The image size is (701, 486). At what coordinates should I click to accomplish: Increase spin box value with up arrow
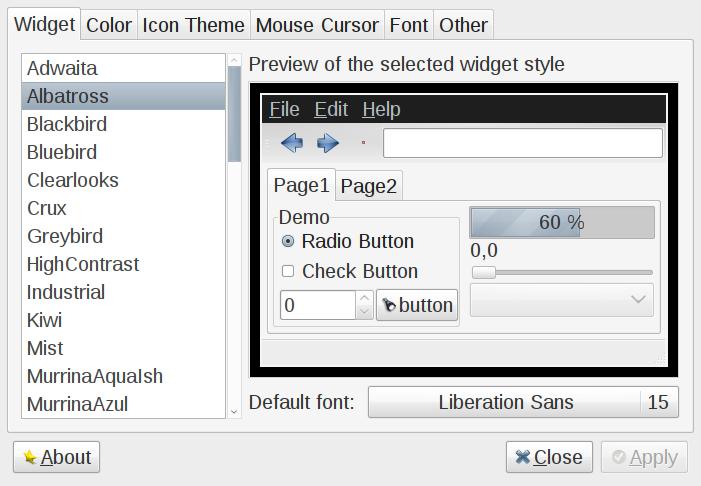[364, 298]
